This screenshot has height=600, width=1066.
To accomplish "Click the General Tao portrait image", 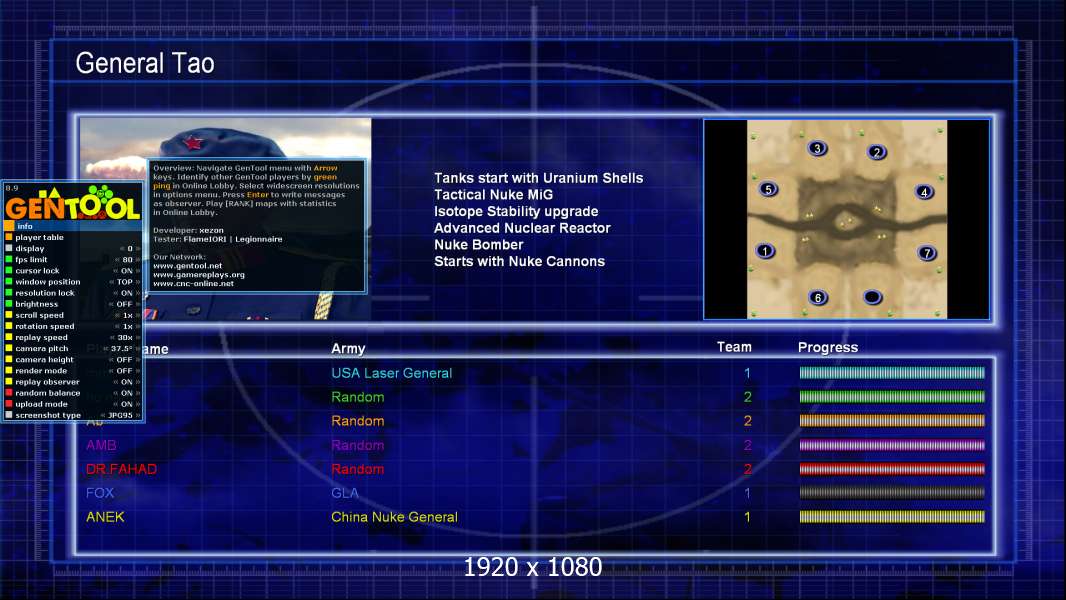I will 226,219.
